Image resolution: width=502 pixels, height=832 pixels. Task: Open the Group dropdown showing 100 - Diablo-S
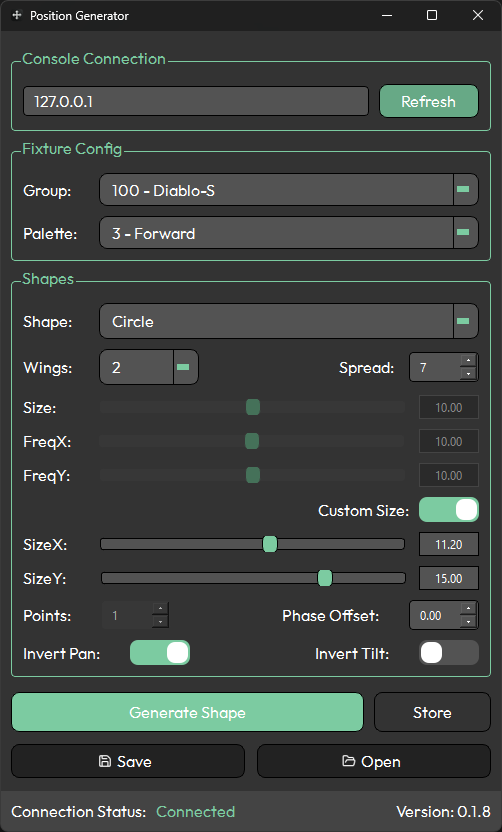click(289, 189)
